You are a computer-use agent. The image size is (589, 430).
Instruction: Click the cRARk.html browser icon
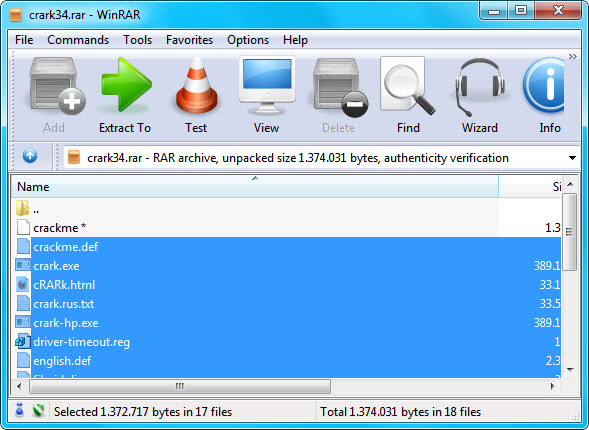click(x=23, y=284)
